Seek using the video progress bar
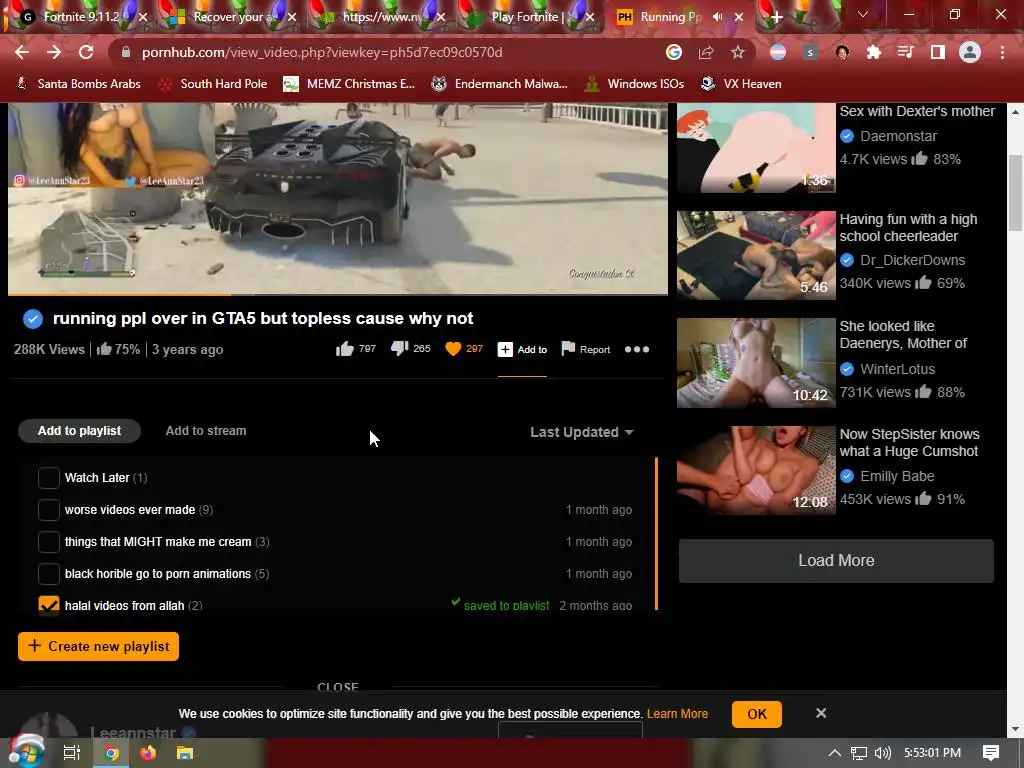 (x=338, y=295)
